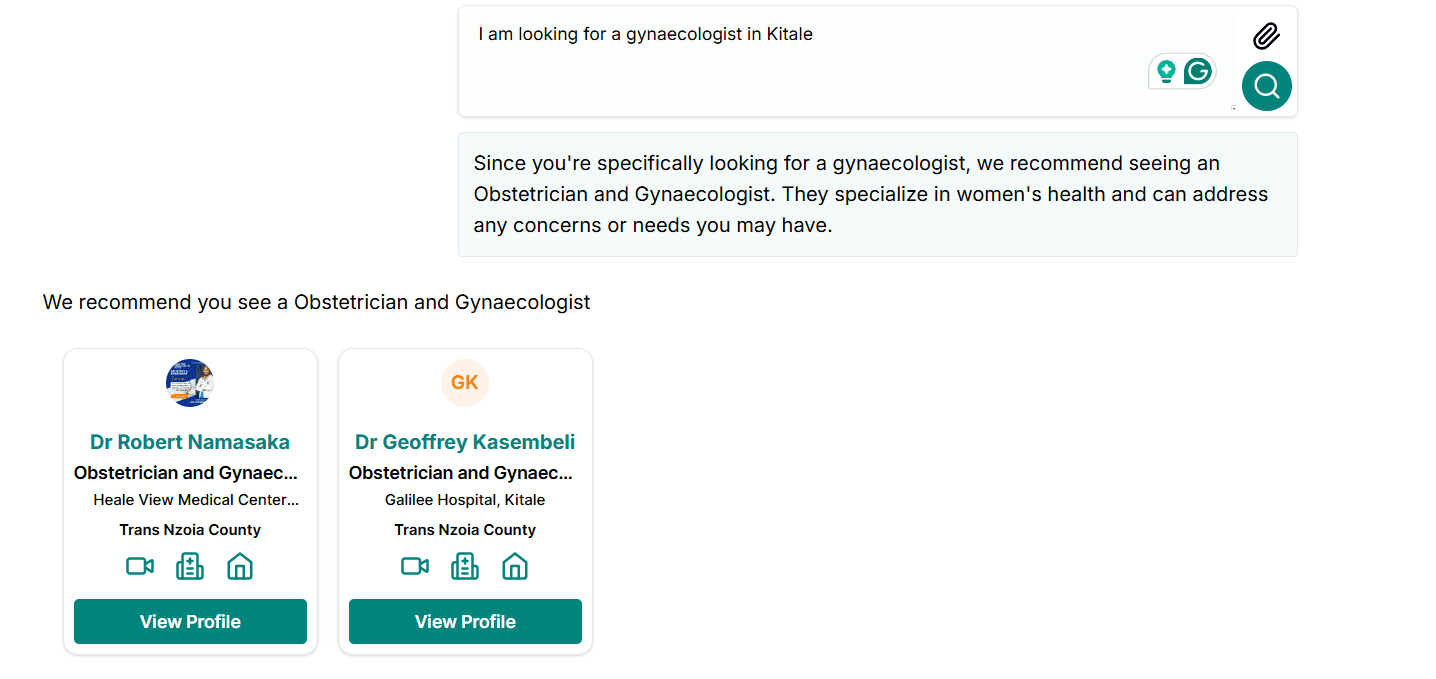Focus the gynaecologist search text box
This screenshot has height=679, width=1436.
click(800, 60)
